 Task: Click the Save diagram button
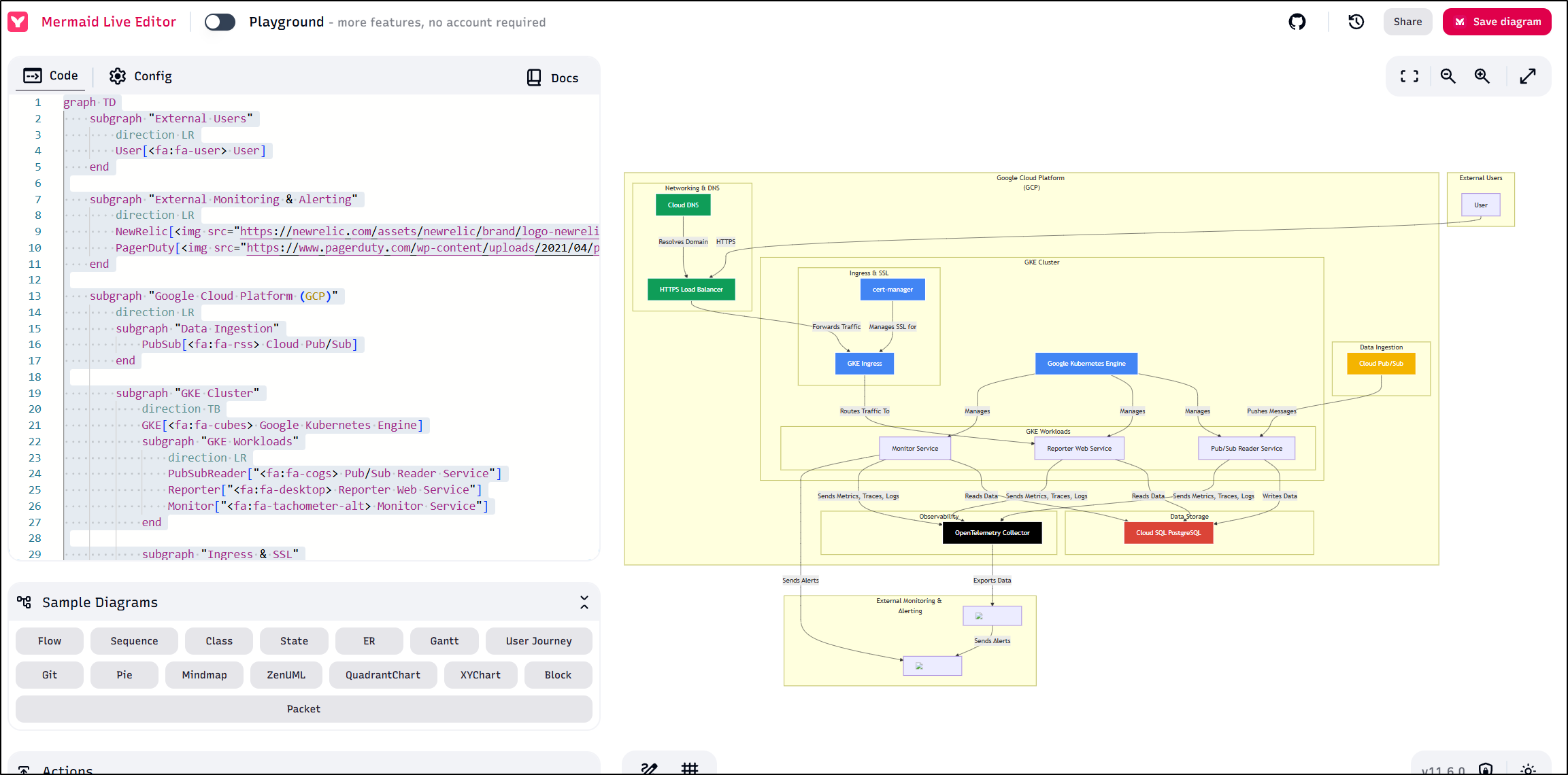pos(1497,22)
